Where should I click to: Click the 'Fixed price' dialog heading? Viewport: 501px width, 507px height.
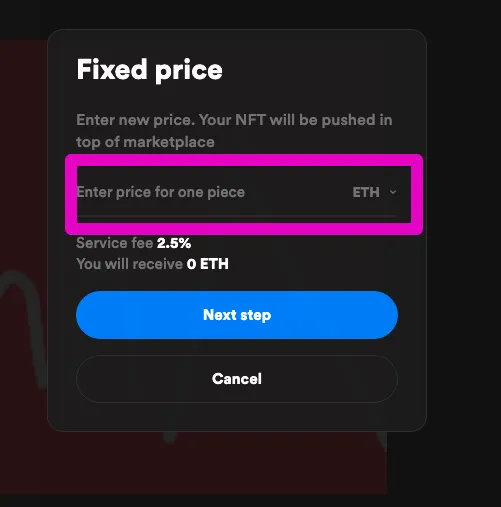149,69
